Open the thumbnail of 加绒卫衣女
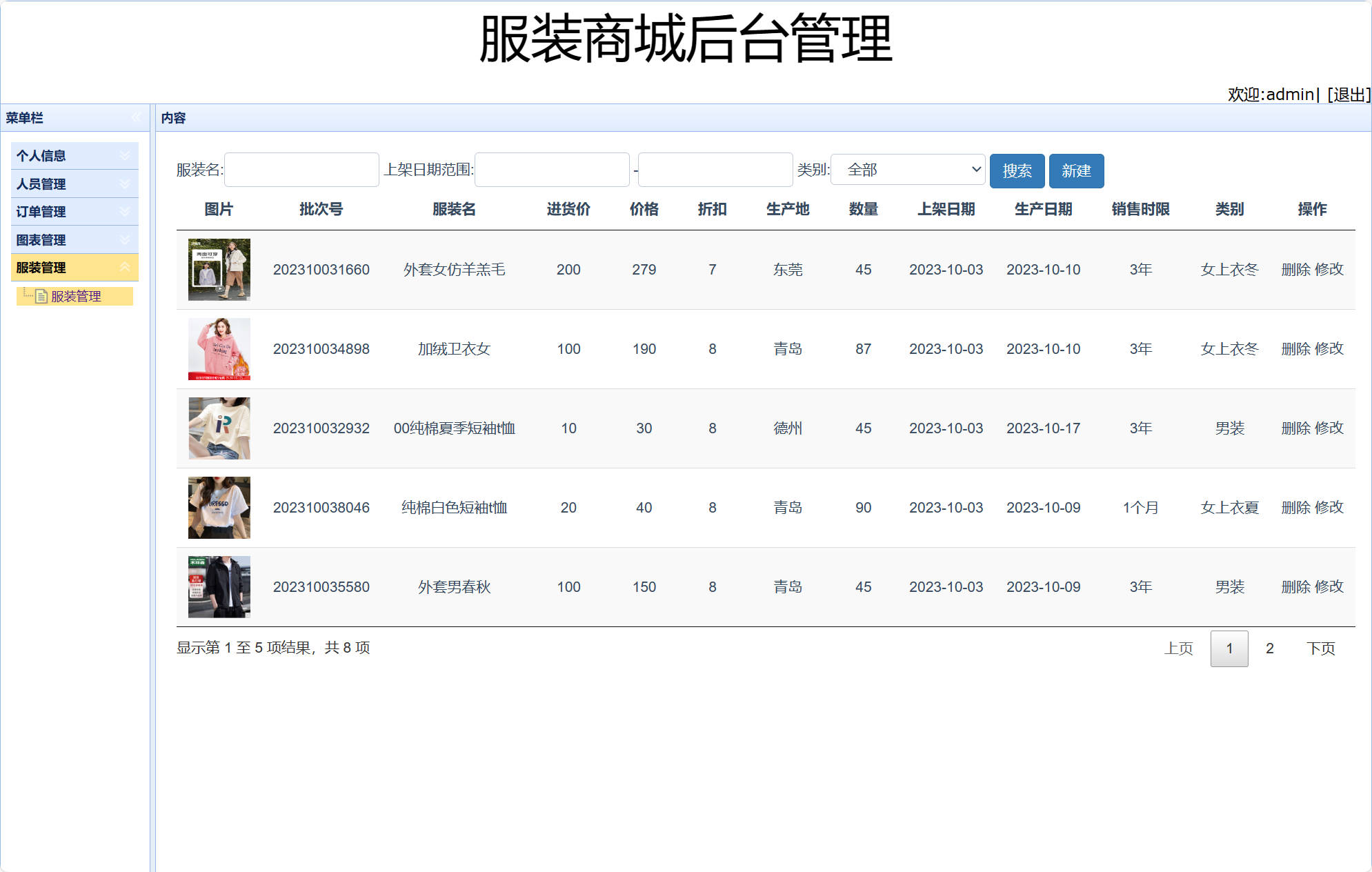The width and height of the screenshot is (1372, 872). [x=219, y=349]
